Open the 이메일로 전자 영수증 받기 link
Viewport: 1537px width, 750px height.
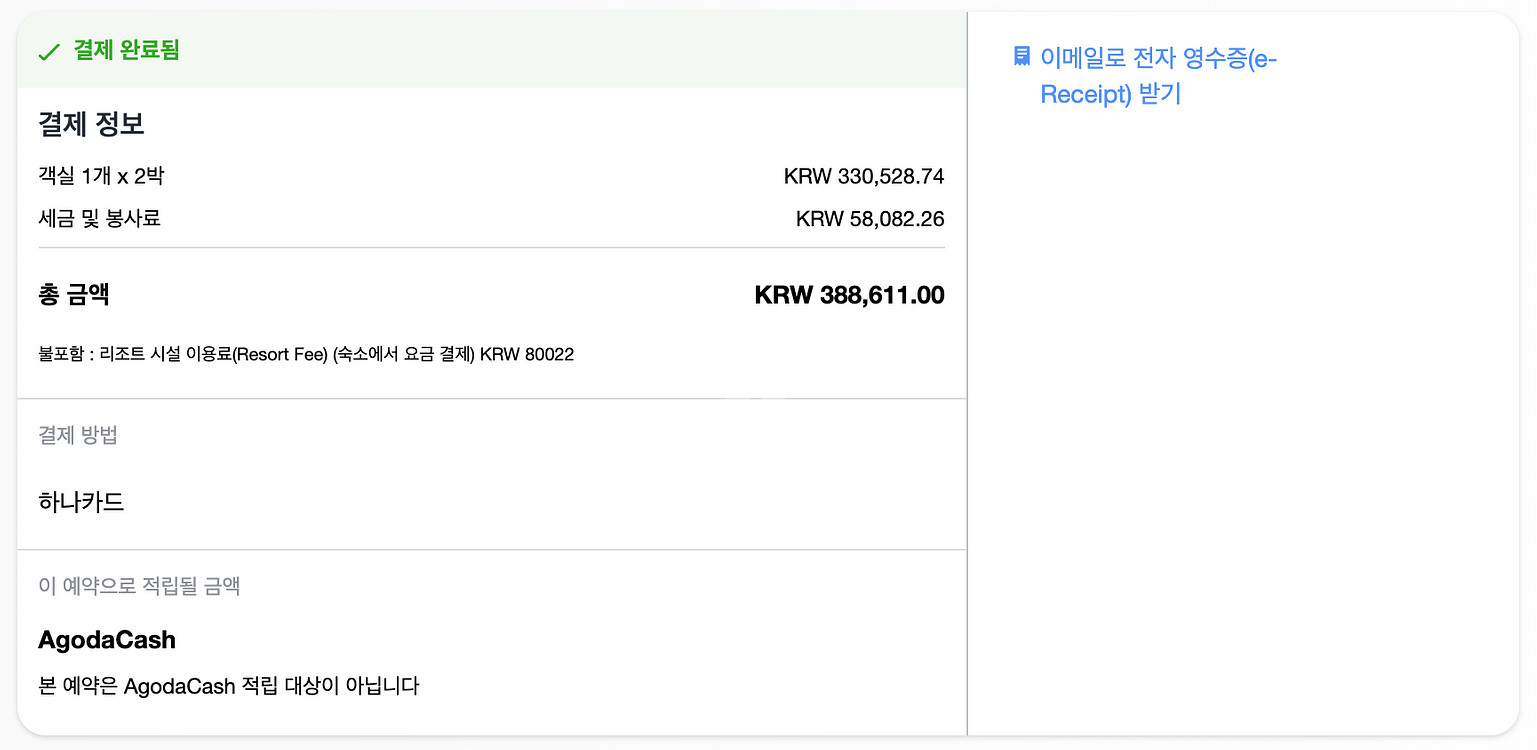pyautogui.click(x=1159, y=76)
